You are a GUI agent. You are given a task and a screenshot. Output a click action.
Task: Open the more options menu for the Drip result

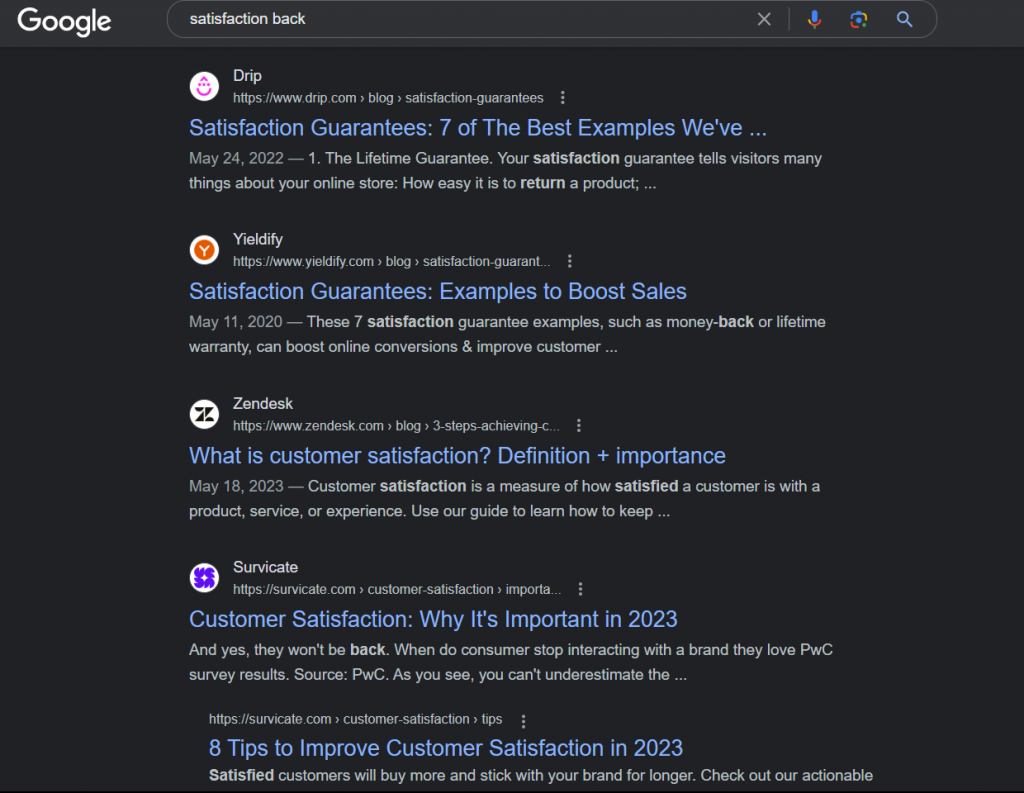click(x=562, y=98)
